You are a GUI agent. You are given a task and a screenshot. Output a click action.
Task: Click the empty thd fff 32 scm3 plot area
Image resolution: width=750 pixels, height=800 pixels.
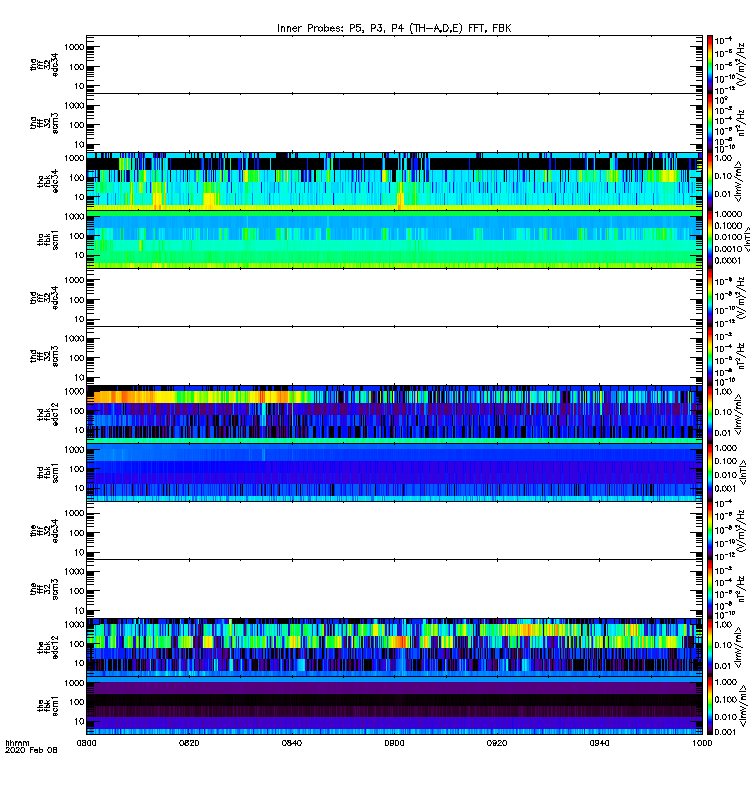pos(394,356)
